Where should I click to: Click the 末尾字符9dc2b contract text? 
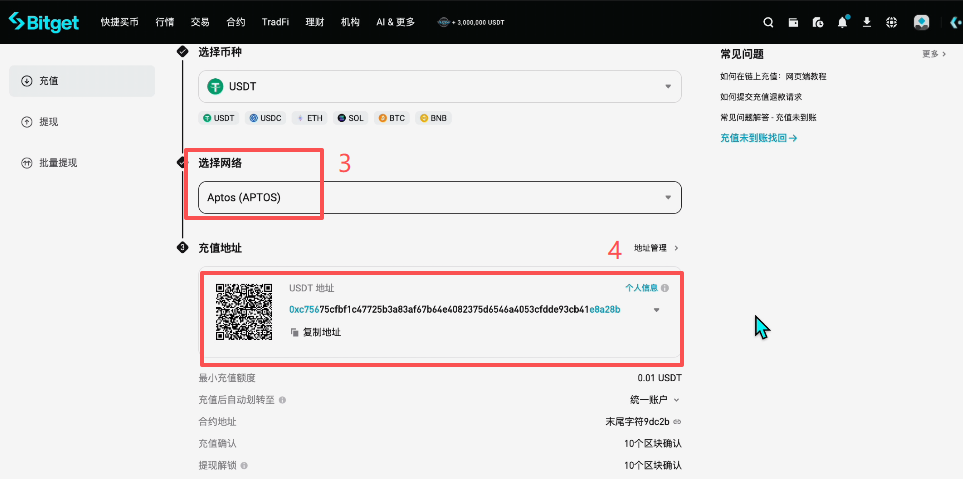[x=638, y=422]
